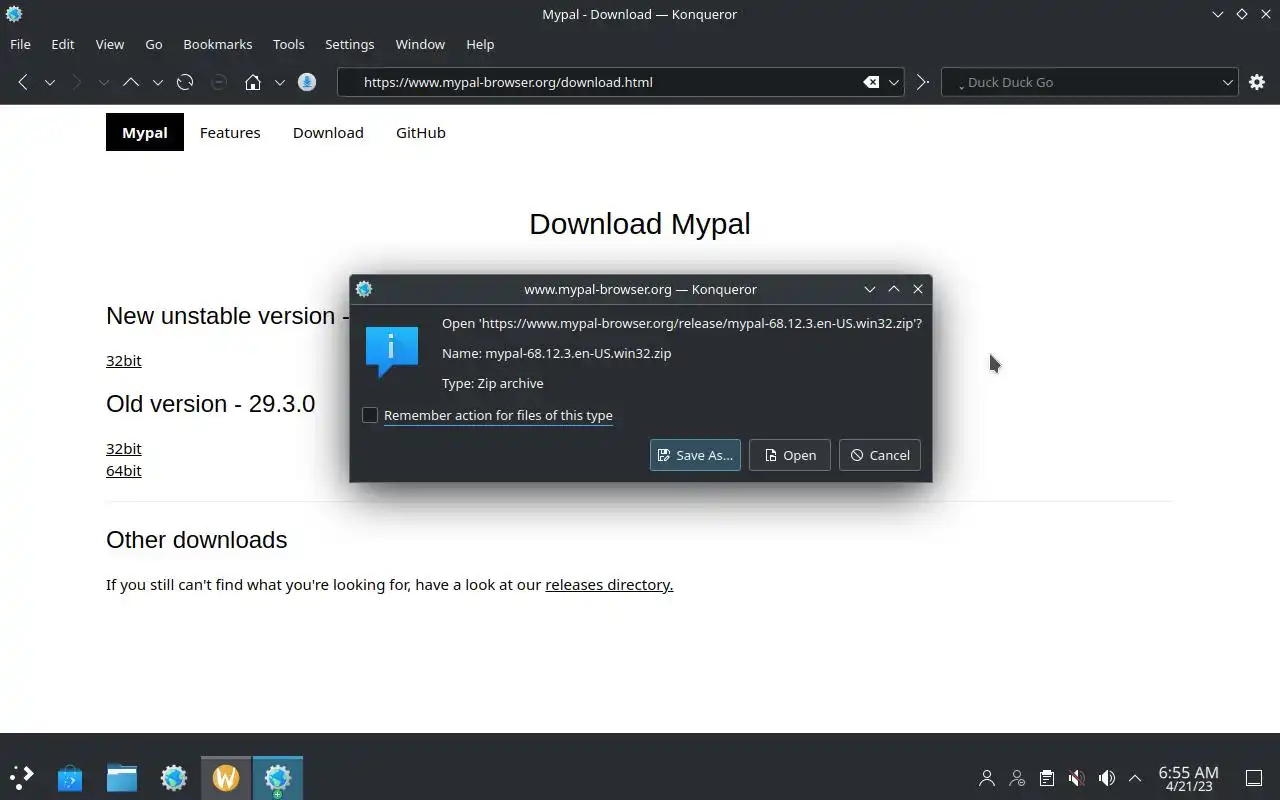Cancel the download dialog
The image size is (1280, 800).
pos(880,455)
